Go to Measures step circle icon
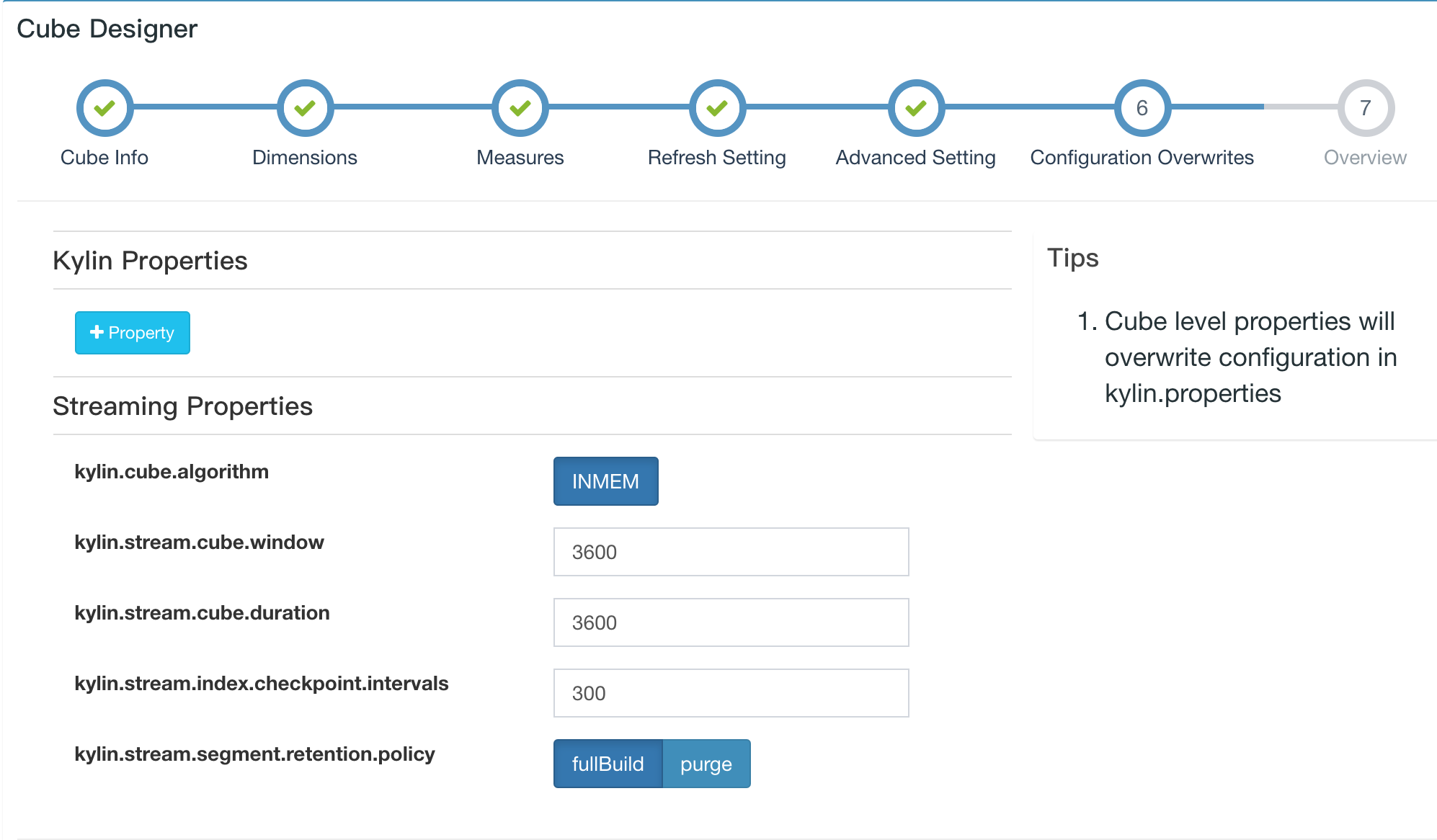The height and width of the screenshot is (840, 1437). pos(520,108)
